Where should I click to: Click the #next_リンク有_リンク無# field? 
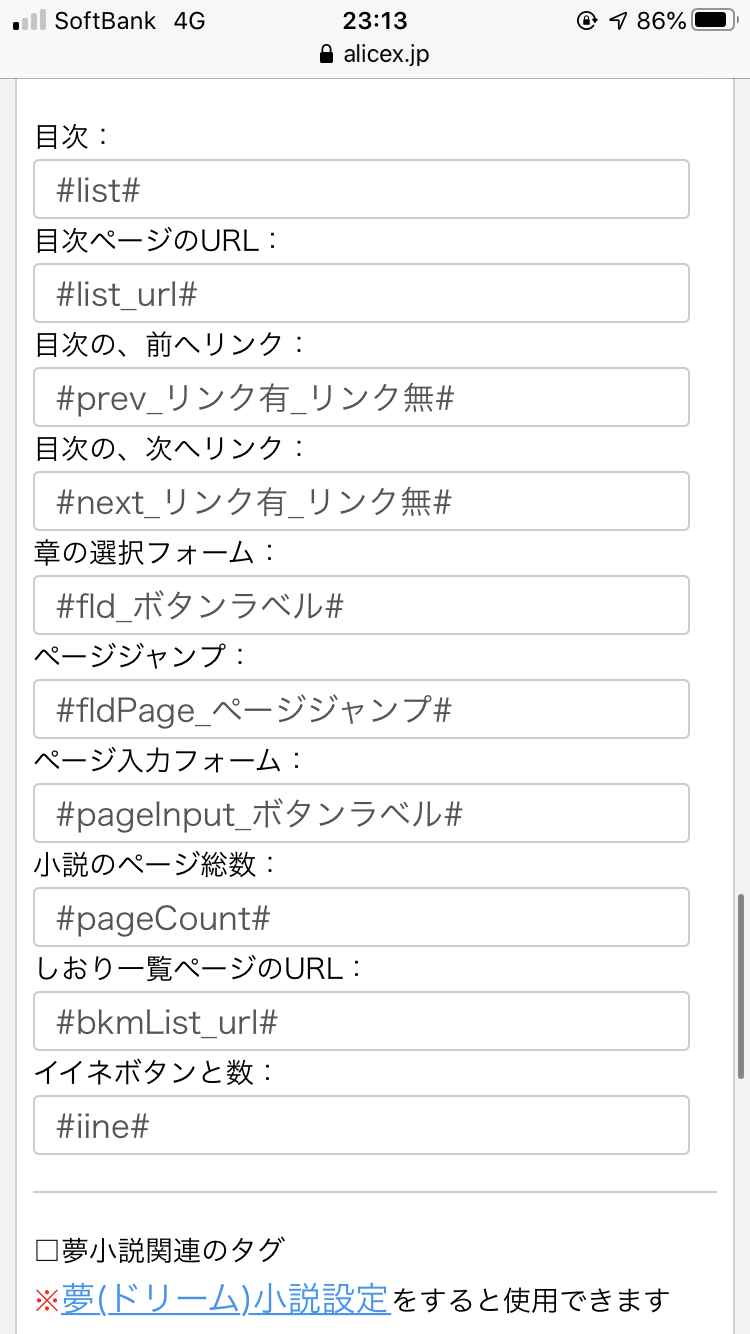tap(361, 501)
